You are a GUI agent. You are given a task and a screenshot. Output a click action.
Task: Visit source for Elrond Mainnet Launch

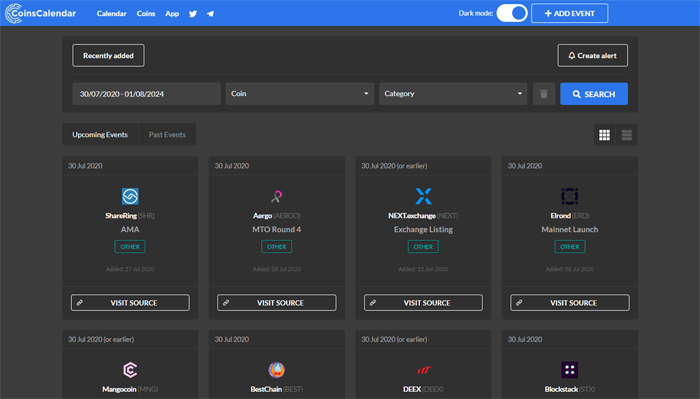tap(570, 303)
